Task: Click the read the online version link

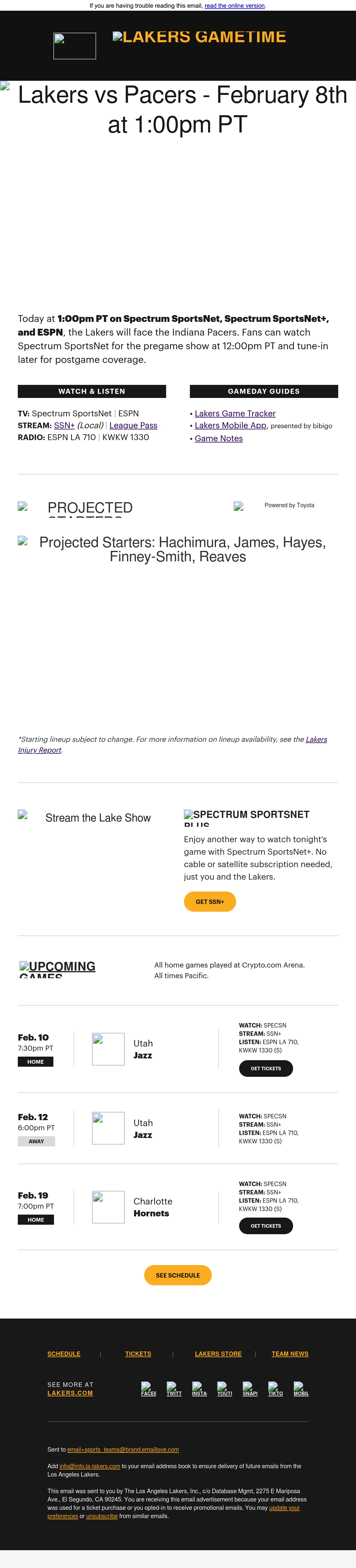Action: [234, 5]
